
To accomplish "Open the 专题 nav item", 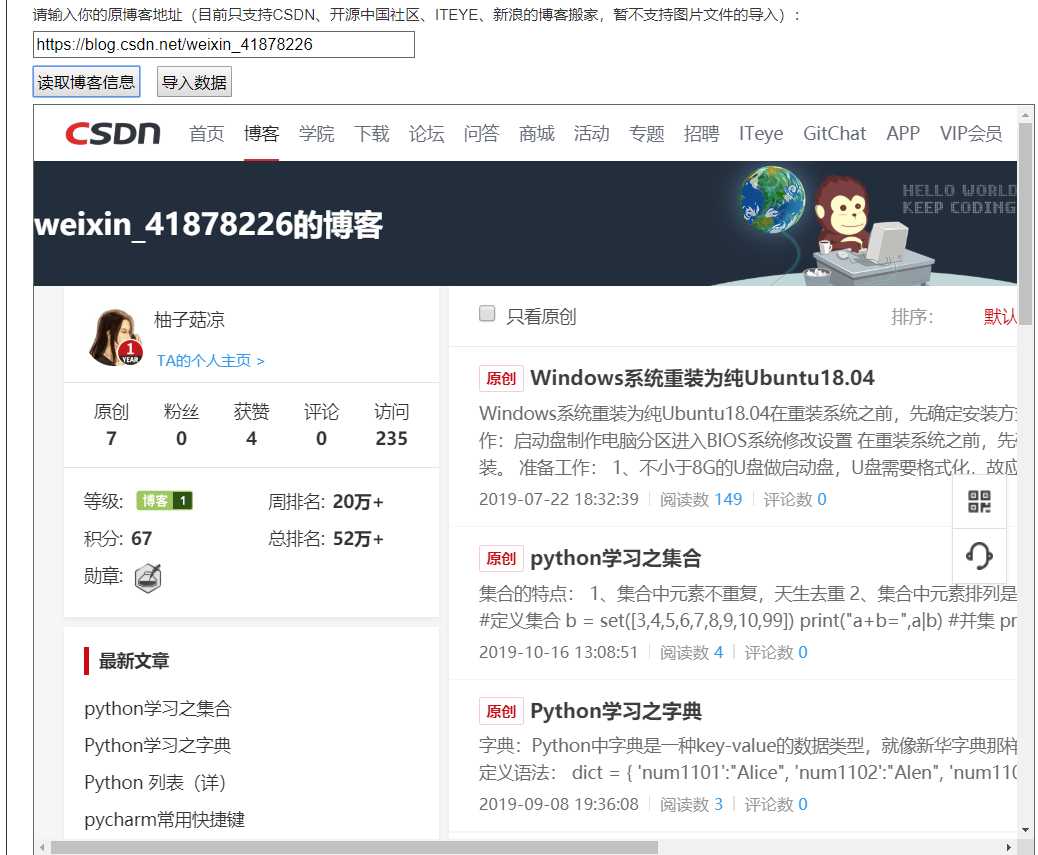I will tap(646, 134).
